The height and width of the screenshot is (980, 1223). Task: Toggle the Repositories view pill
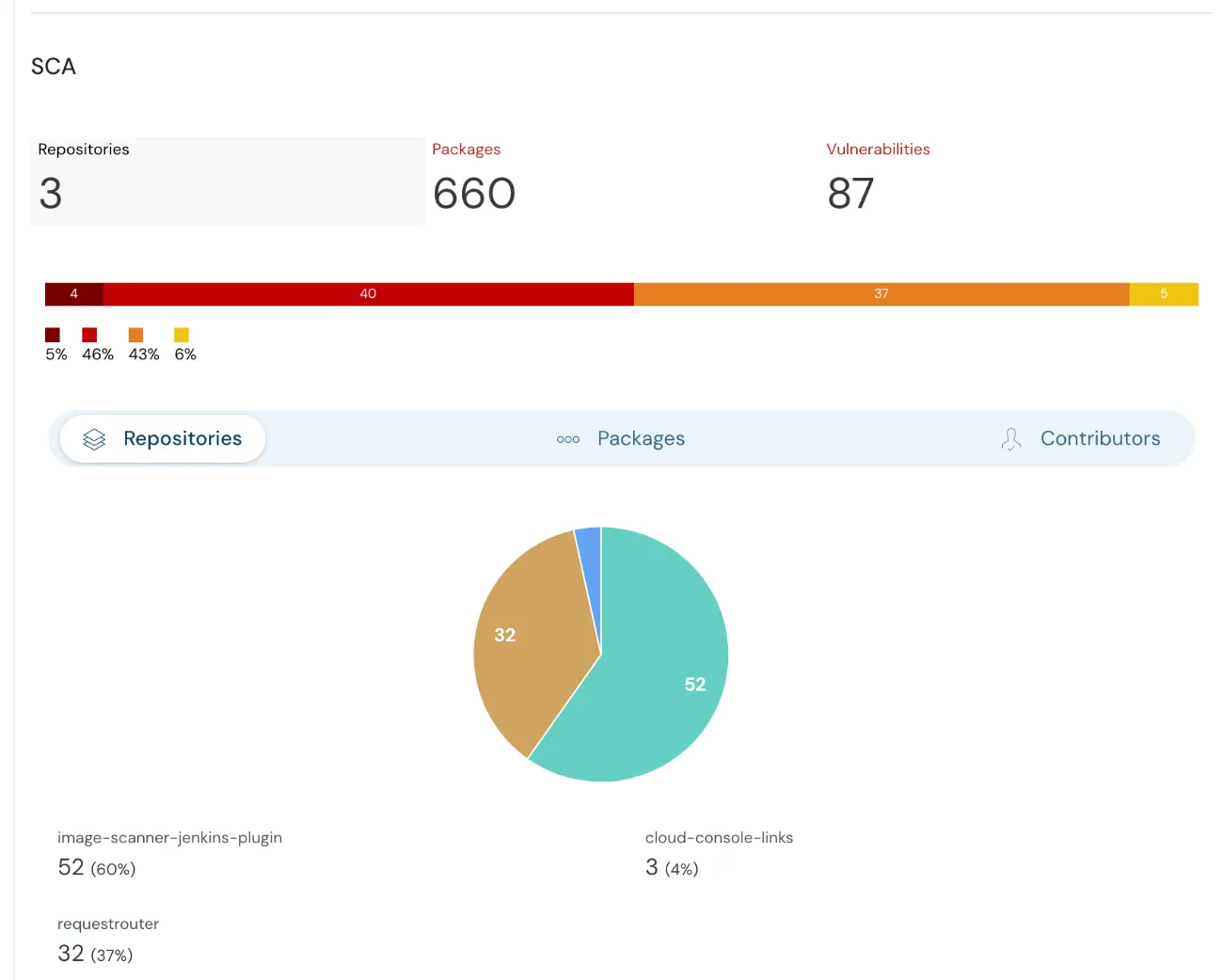pyautogui.click(x=162, y=438)
